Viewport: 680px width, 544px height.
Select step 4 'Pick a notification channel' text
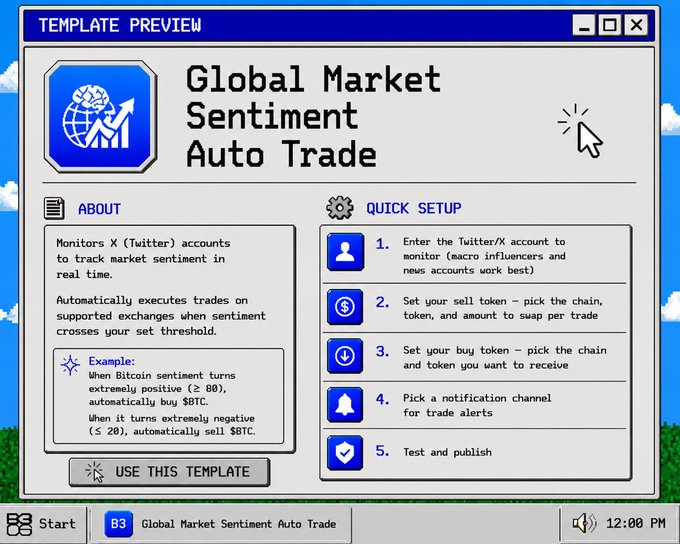[477, 405]
